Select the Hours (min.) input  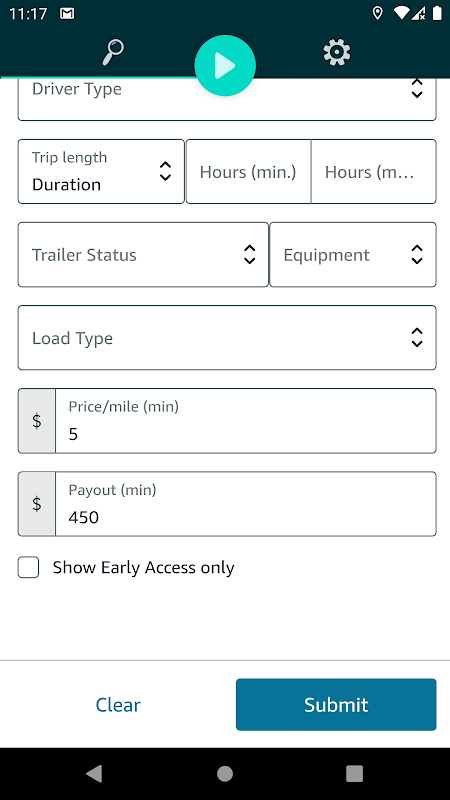pos(248,171)
